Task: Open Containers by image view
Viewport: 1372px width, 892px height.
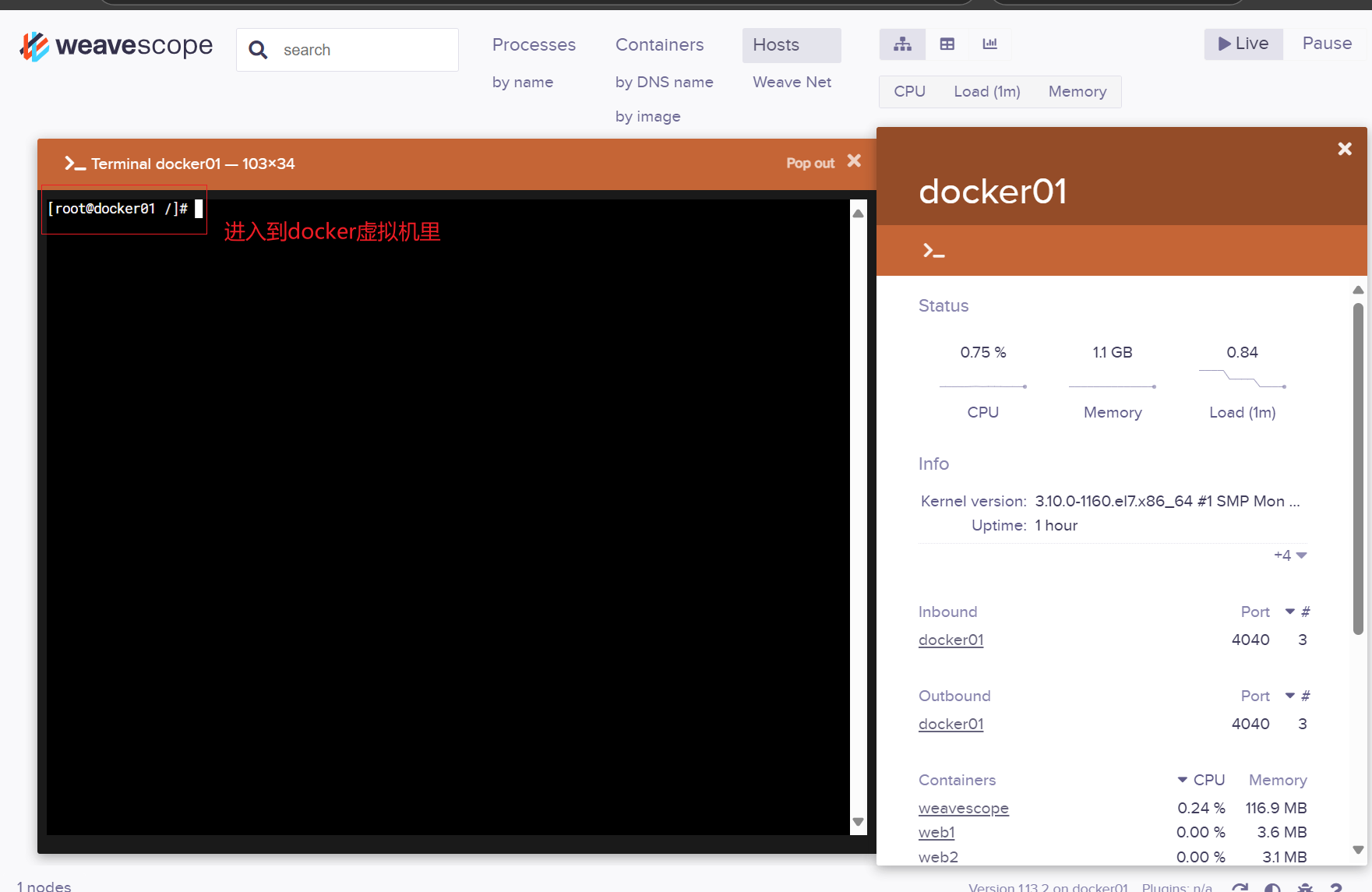Action: pos(647,116)
